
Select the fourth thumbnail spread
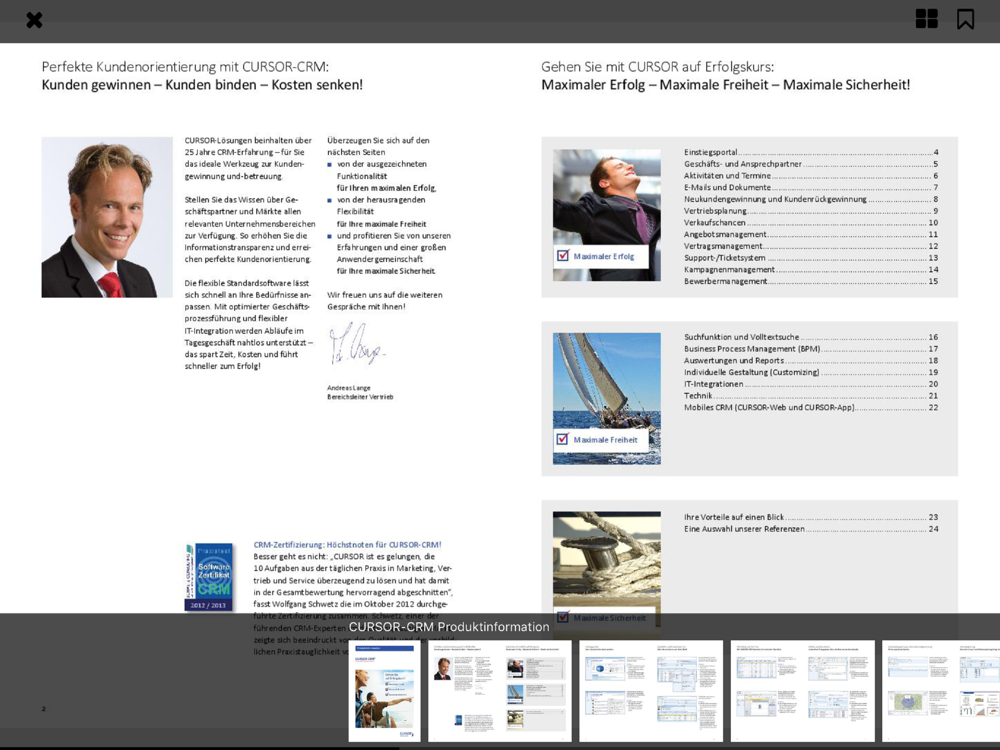click(x=802, y=691)
